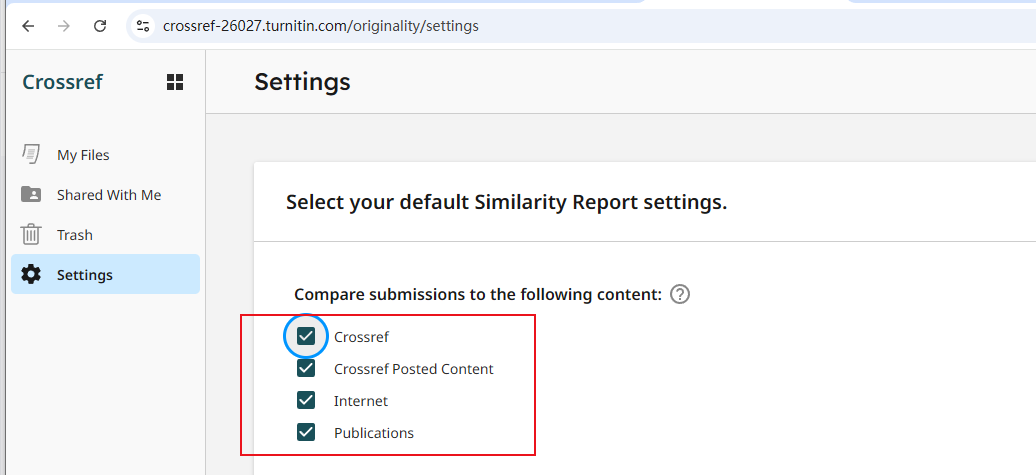Viewport: 1036px width, 475px height.
Task: Uncheck the Crossref Posted Content checkbox
Action: (306, 368)
